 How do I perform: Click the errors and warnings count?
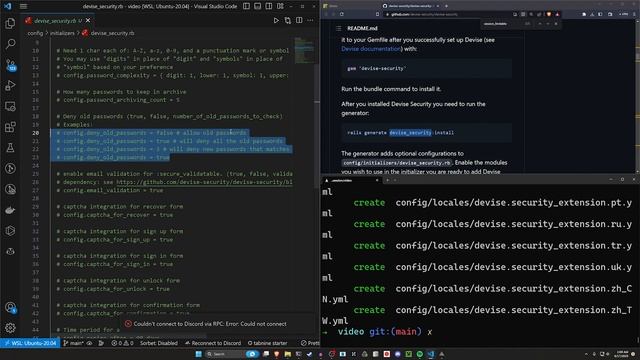pyautogui.click(x=122, y=343)
